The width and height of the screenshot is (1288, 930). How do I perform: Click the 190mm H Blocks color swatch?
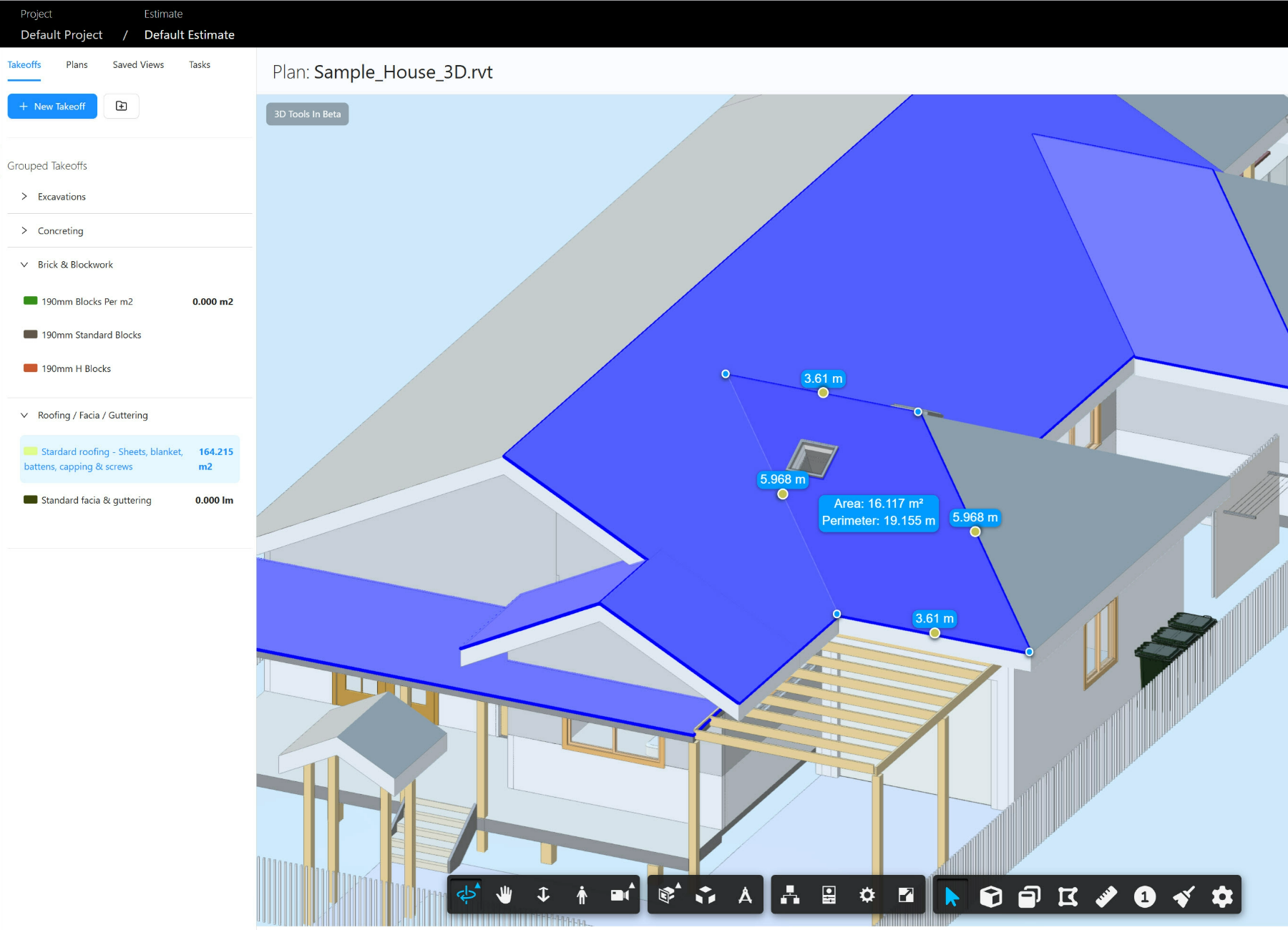coord(30,368)
